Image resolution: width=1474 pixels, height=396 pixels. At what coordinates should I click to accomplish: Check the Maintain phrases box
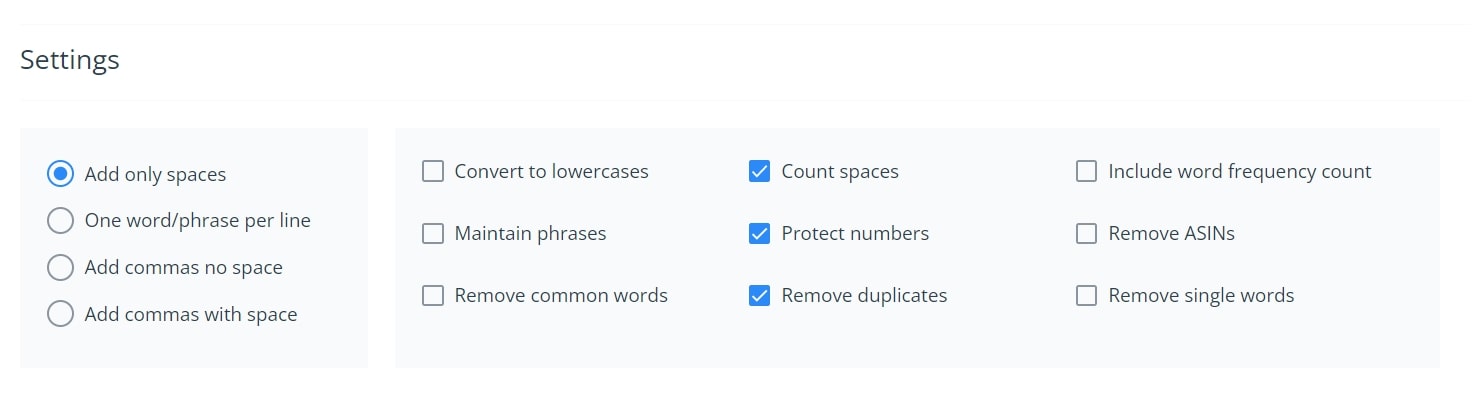click(433, 234)
